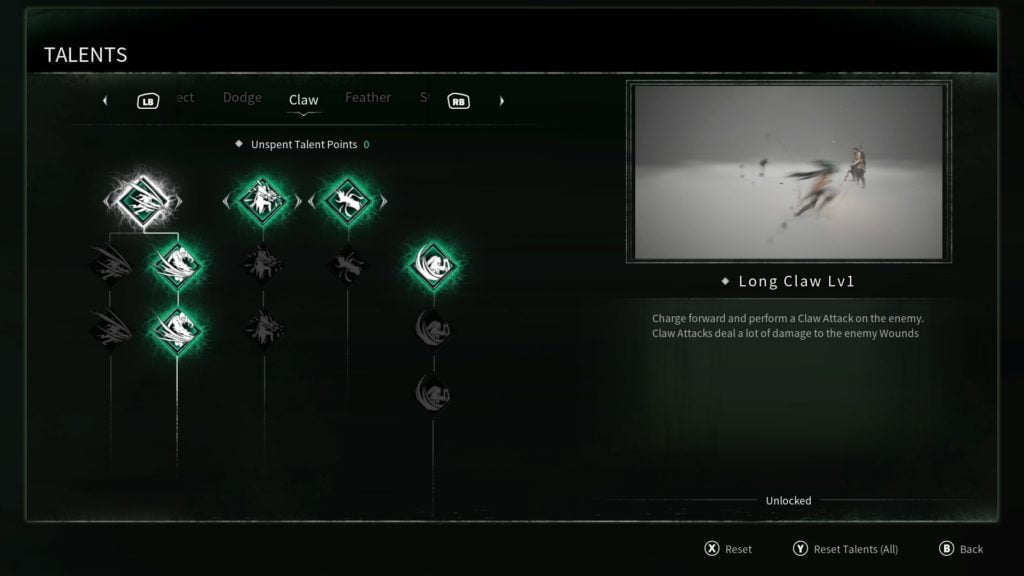Select the unlocked talent directly below Long Claw
The image size is (1024, 576).
pyautogui.click(x=177, y=265)
